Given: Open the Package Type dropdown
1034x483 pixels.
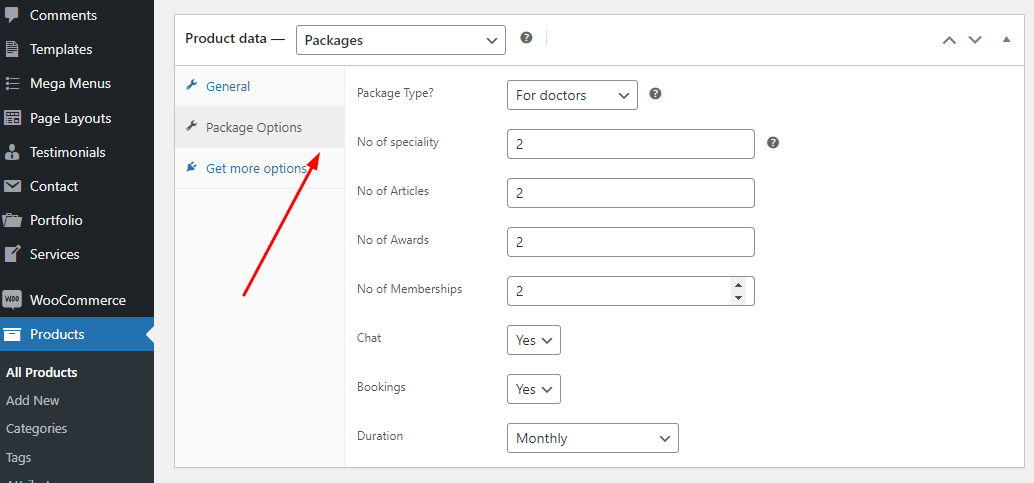Looking at the screenshot, I should (x=572, y=95).
